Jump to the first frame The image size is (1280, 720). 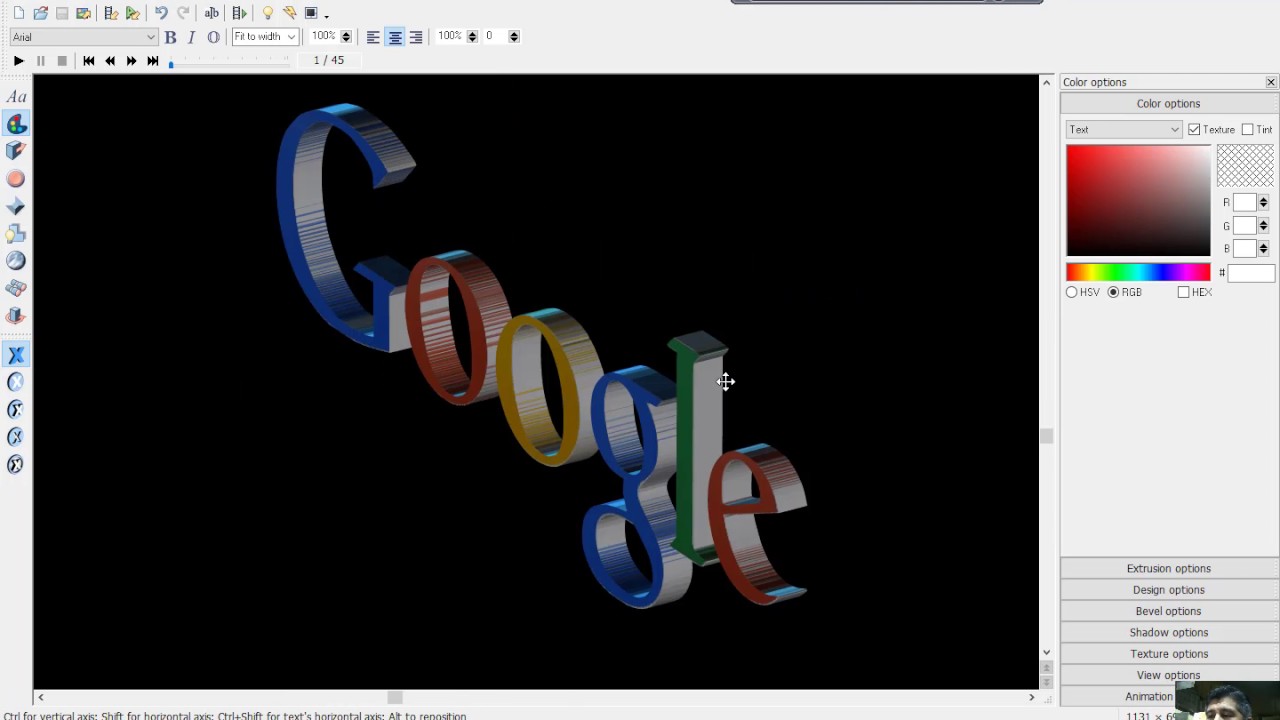click(x=88, y=61)
